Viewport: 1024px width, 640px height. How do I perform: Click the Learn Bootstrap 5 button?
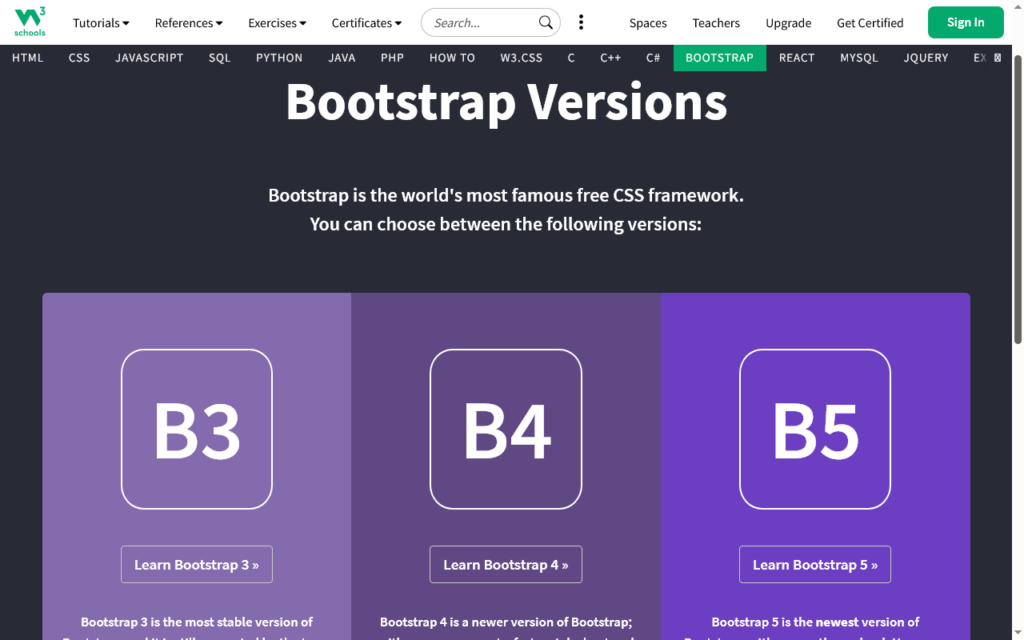click(x=815, y=564)
